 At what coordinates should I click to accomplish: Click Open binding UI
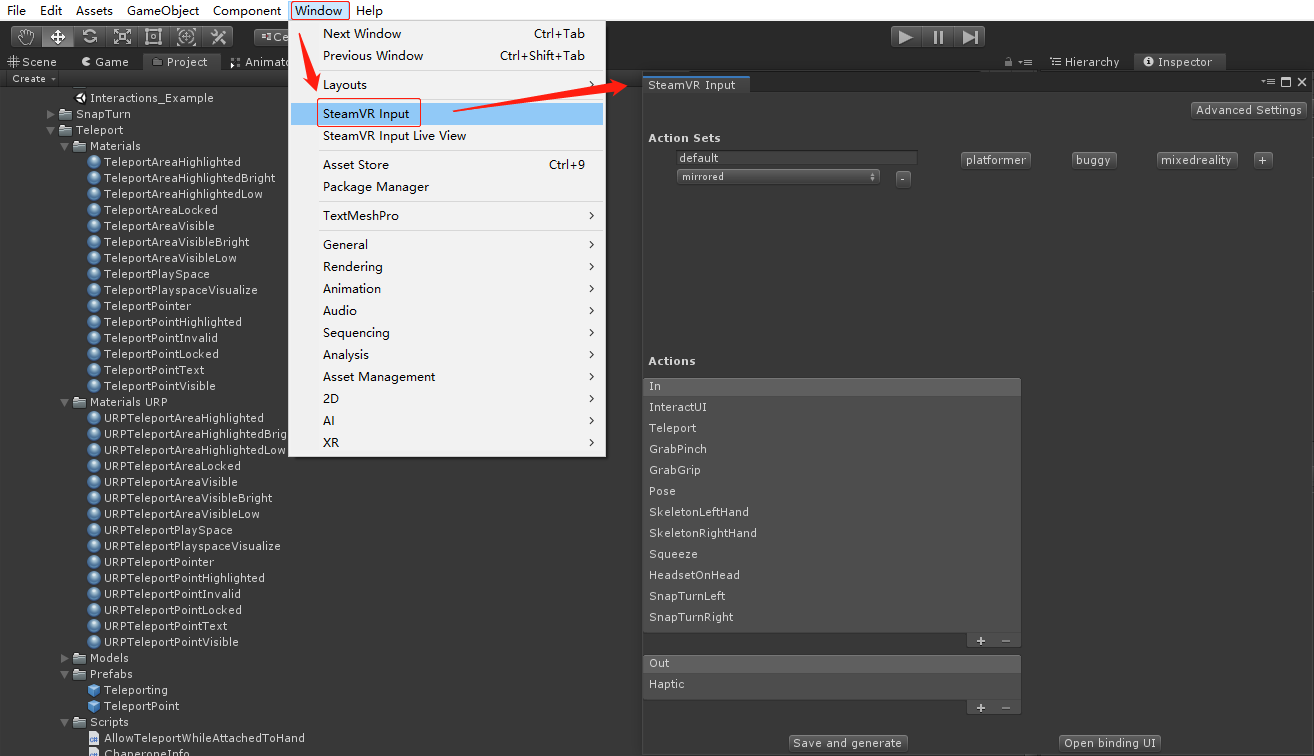tap(1110, 743)
